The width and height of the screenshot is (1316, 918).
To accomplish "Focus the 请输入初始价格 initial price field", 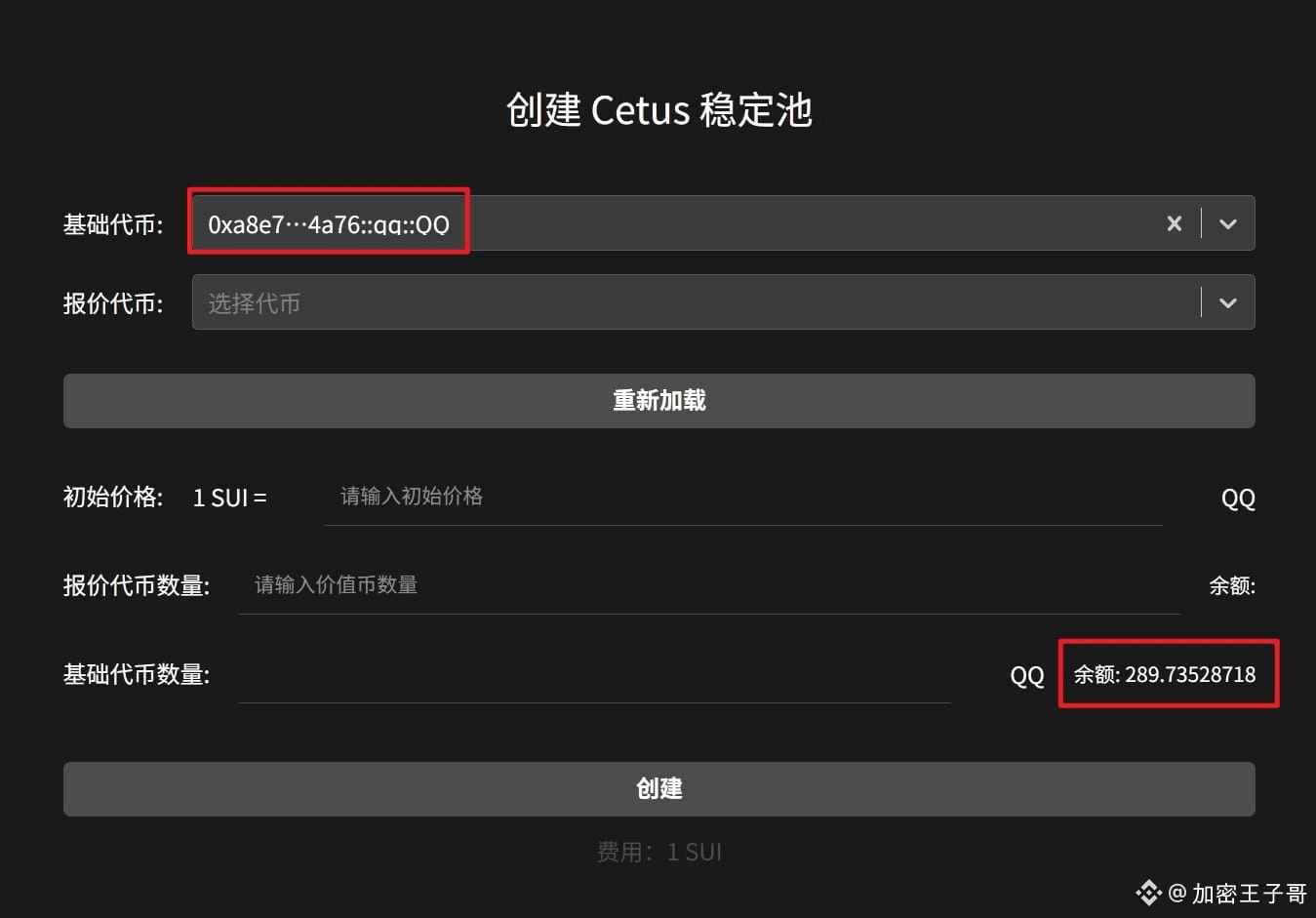I will click(741, 497).
